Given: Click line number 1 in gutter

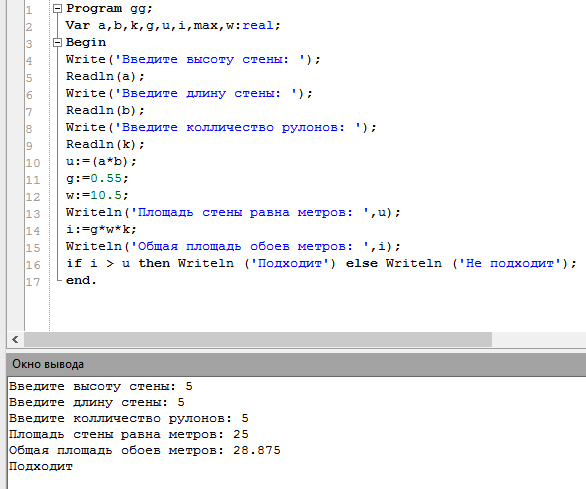Looking at the screenshot, I should tap(29, 10).
